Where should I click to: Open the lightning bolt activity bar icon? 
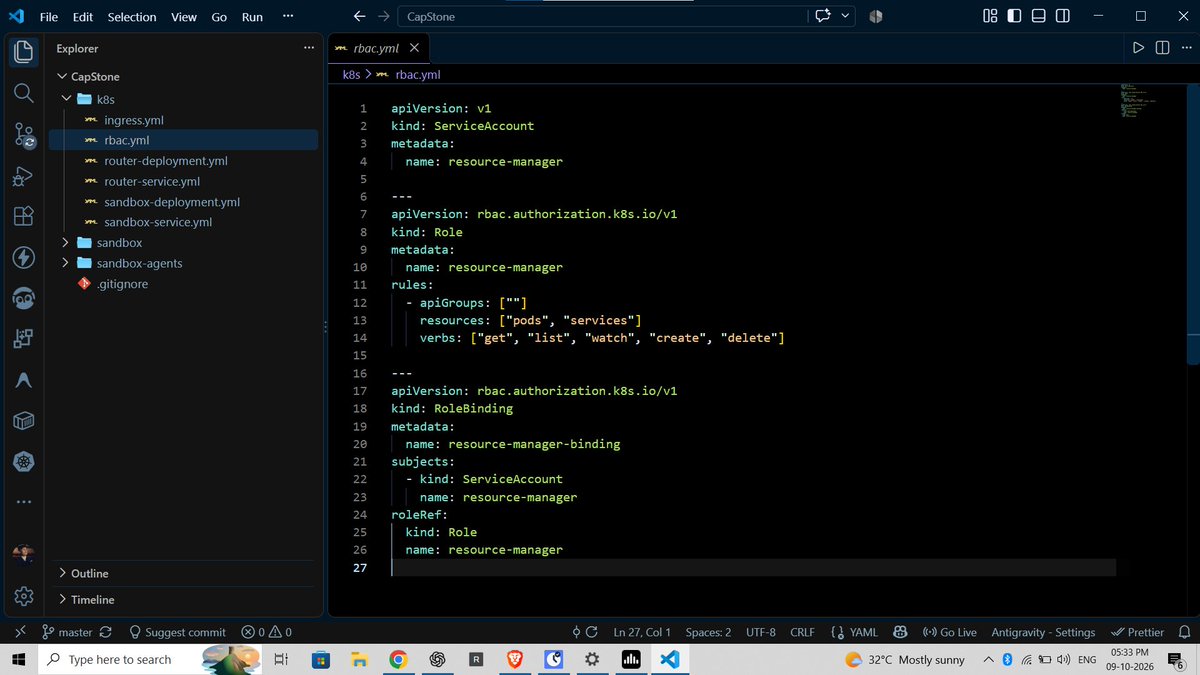point(24,257)
